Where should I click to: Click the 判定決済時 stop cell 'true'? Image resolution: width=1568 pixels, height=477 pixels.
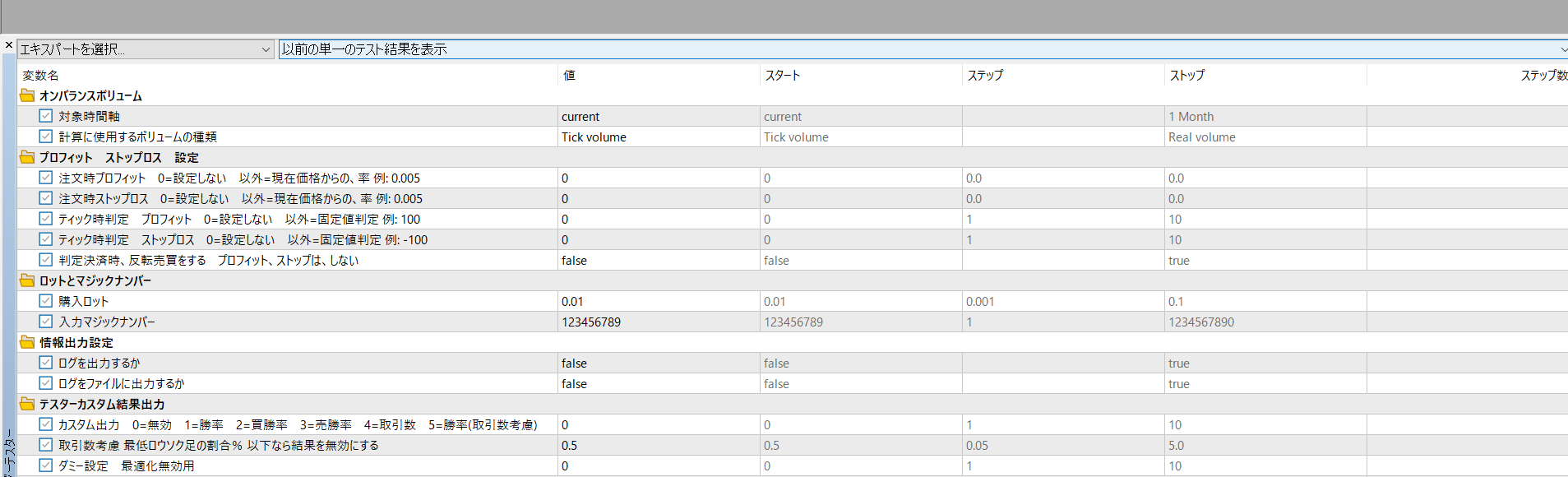click(1266, 260)
